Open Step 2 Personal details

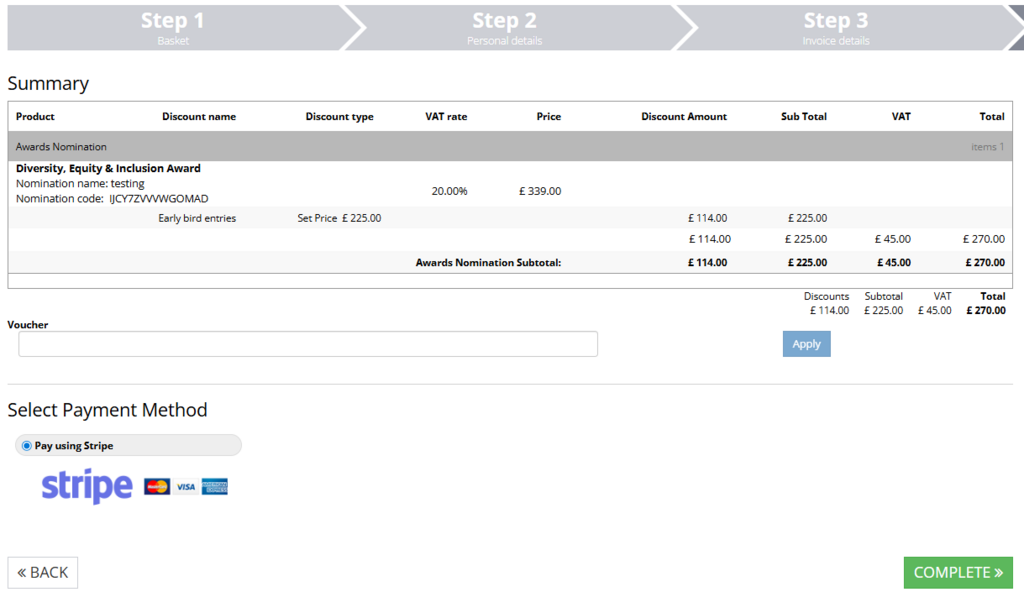(x=504, y=27)
